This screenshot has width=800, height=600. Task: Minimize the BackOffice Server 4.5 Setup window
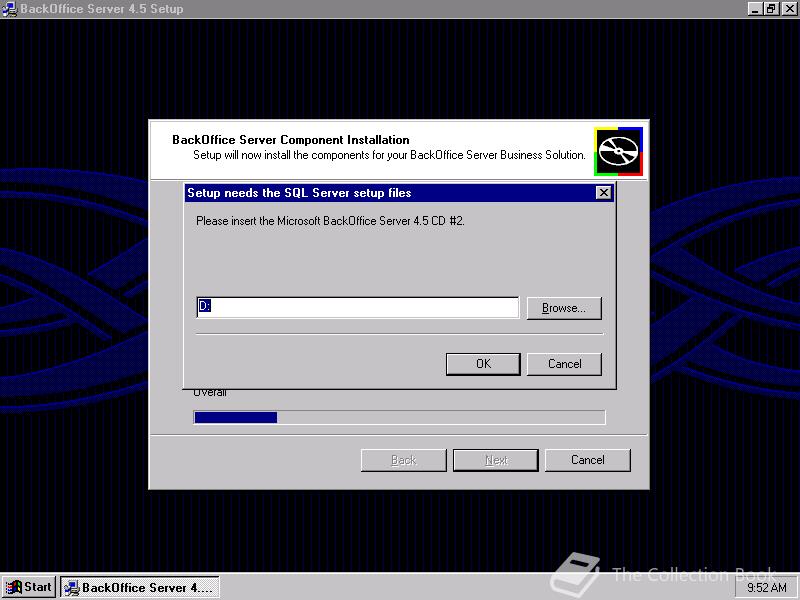pos(755,9)
